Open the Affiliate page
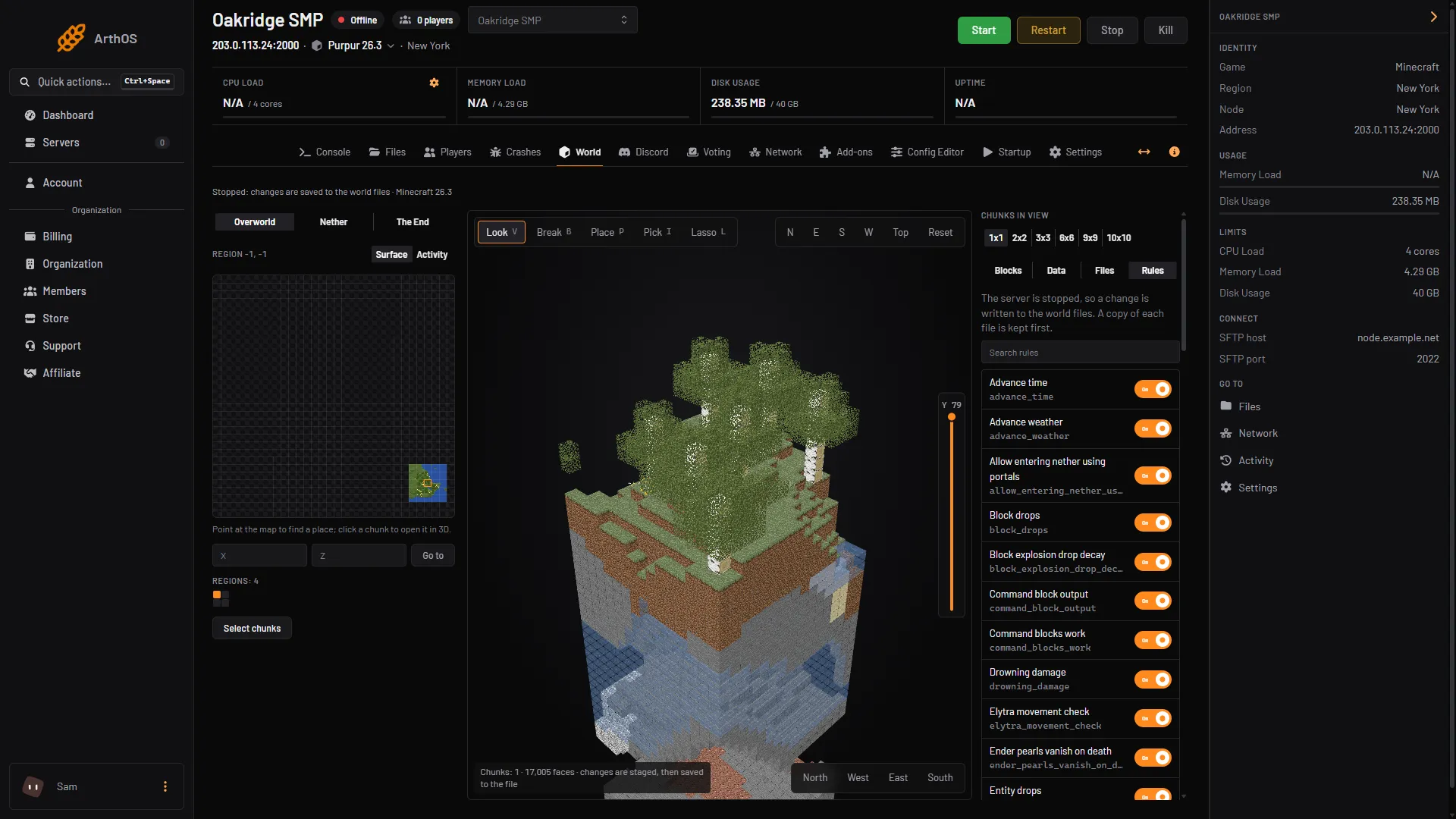Viewport: 1456px width, 819px height. pos(96,373)
